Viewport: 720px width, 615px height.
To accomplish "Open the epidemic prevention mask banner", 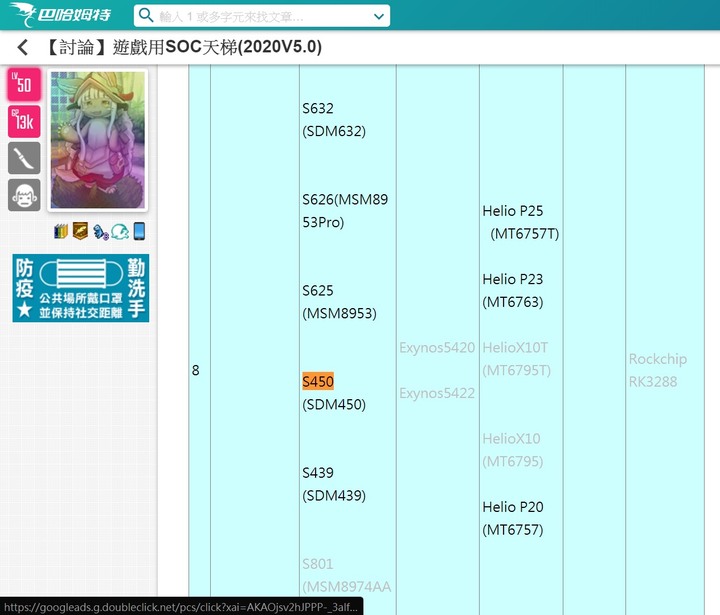I will pyautogui.click(x=81, y=288).
